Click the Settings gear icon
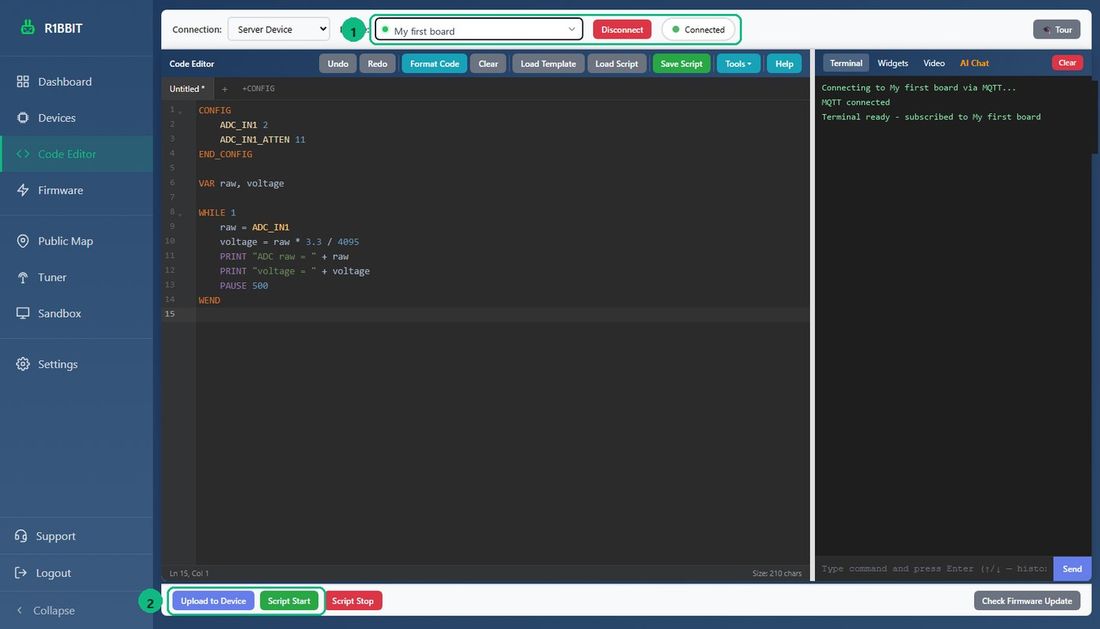The height and width of the screenshot is (629, 1100). point(22,364)
